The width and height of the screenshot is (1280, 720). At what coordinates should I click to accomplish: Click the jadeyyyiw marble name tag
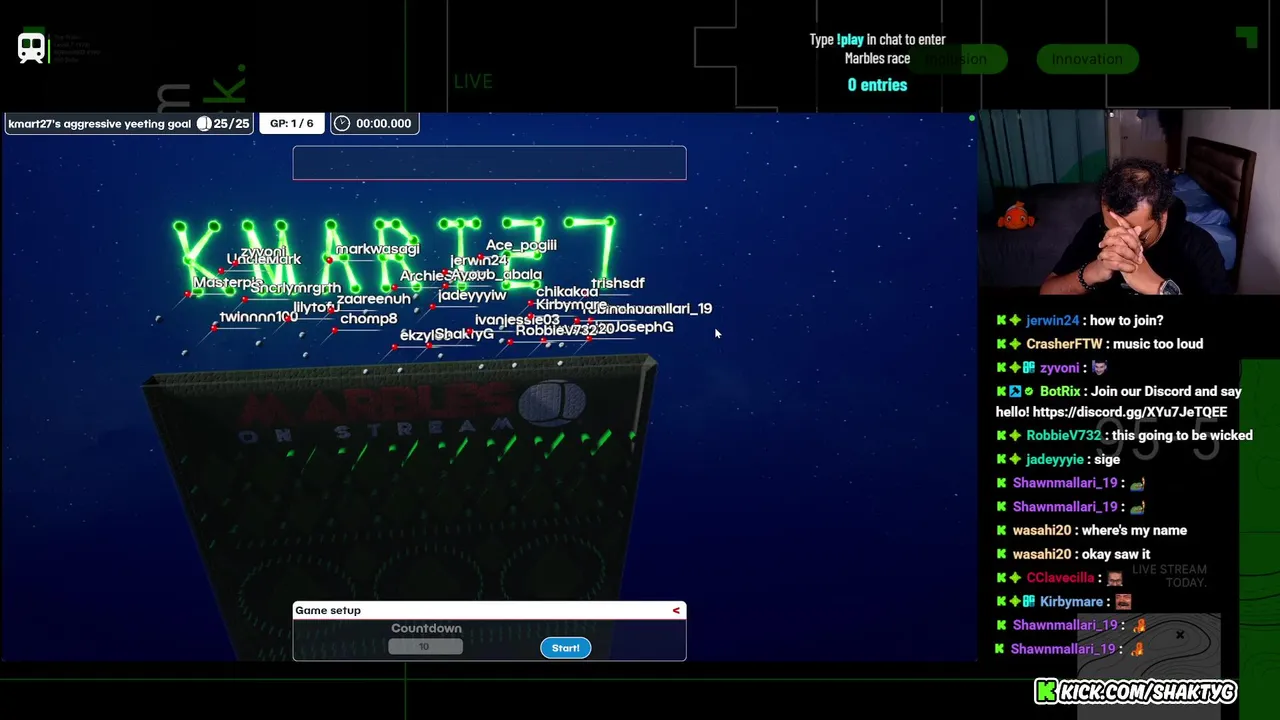click(x=472, y=295)
